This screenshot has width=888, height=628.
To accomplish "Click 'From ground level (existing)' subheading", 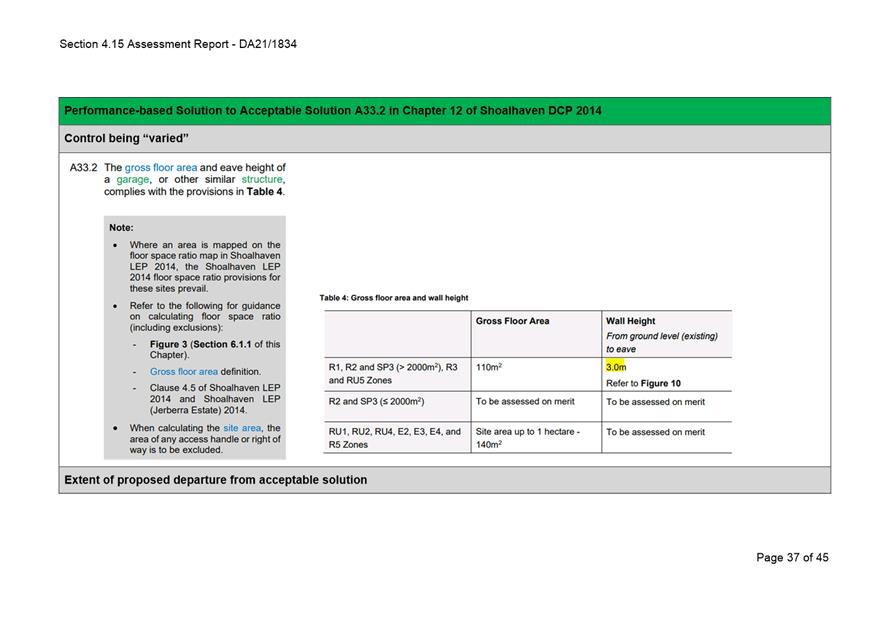I will pos(661,336).
